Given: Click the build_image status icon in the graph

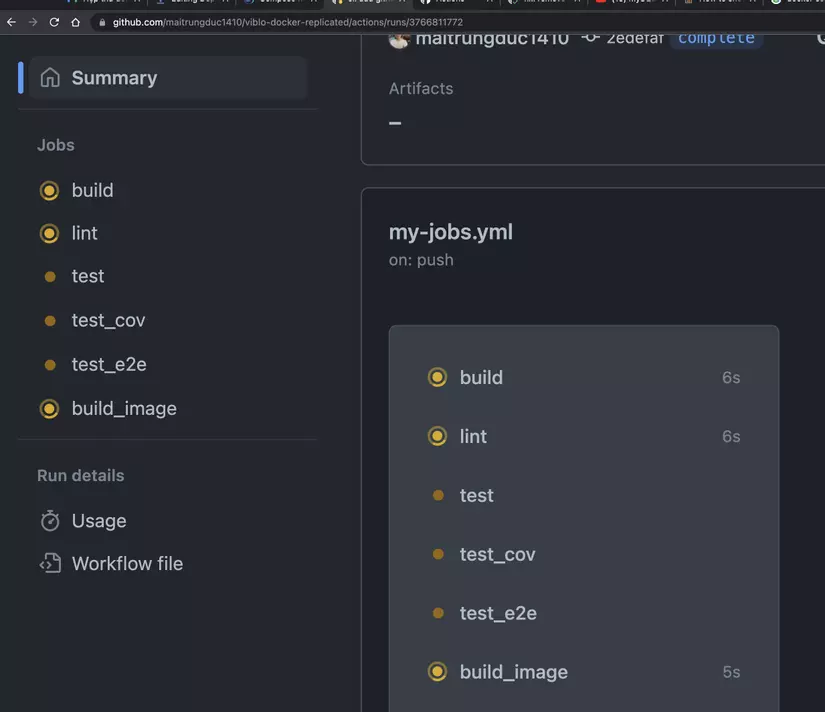Looking at the screenshot, I should tap(437, 671).
